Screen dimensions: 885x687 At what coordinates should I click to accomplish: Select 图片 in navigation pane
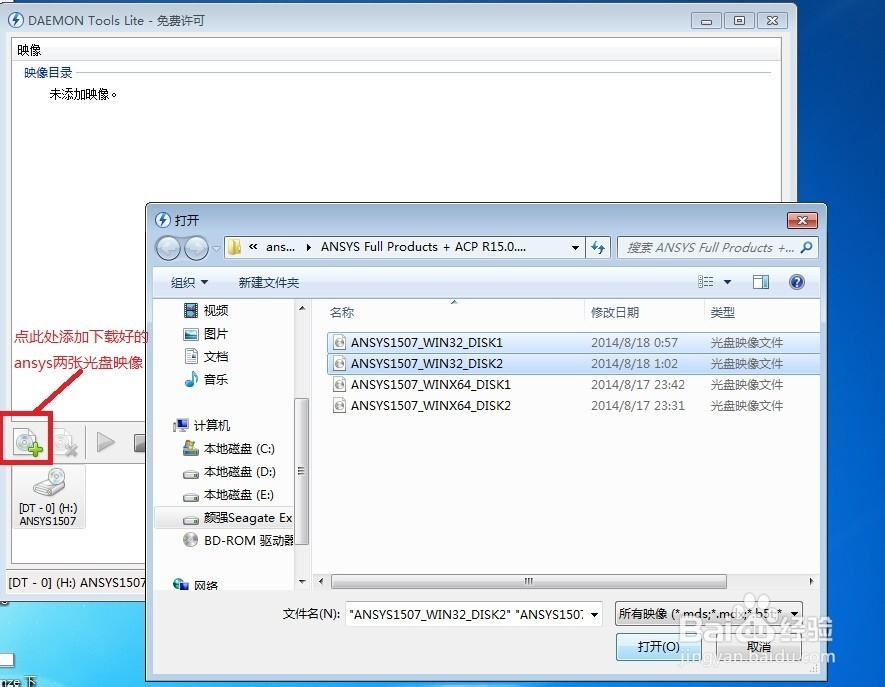(206, 334)
